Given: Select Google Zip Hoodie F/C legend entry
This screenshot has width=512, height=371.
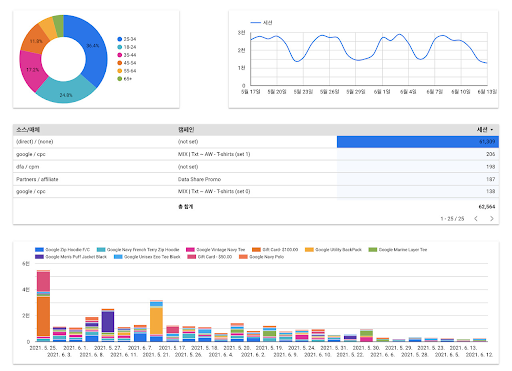Looking at the screenshot, I should click(63, 250).
